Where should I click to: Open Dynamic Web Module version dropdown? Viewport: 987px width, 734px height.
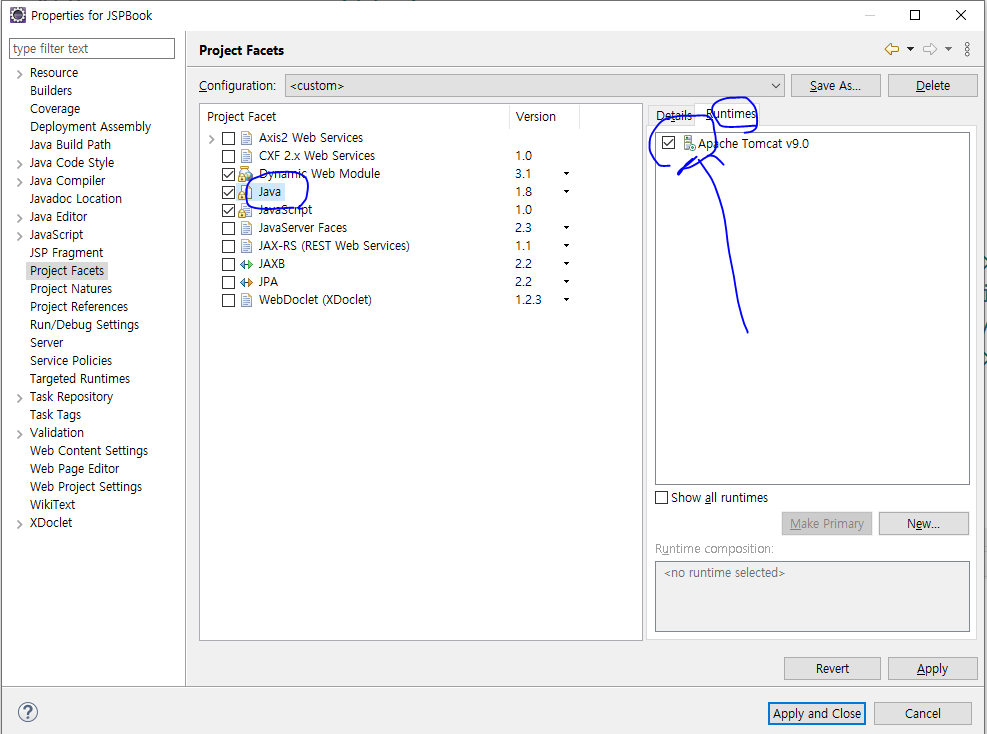coord(567,174)
